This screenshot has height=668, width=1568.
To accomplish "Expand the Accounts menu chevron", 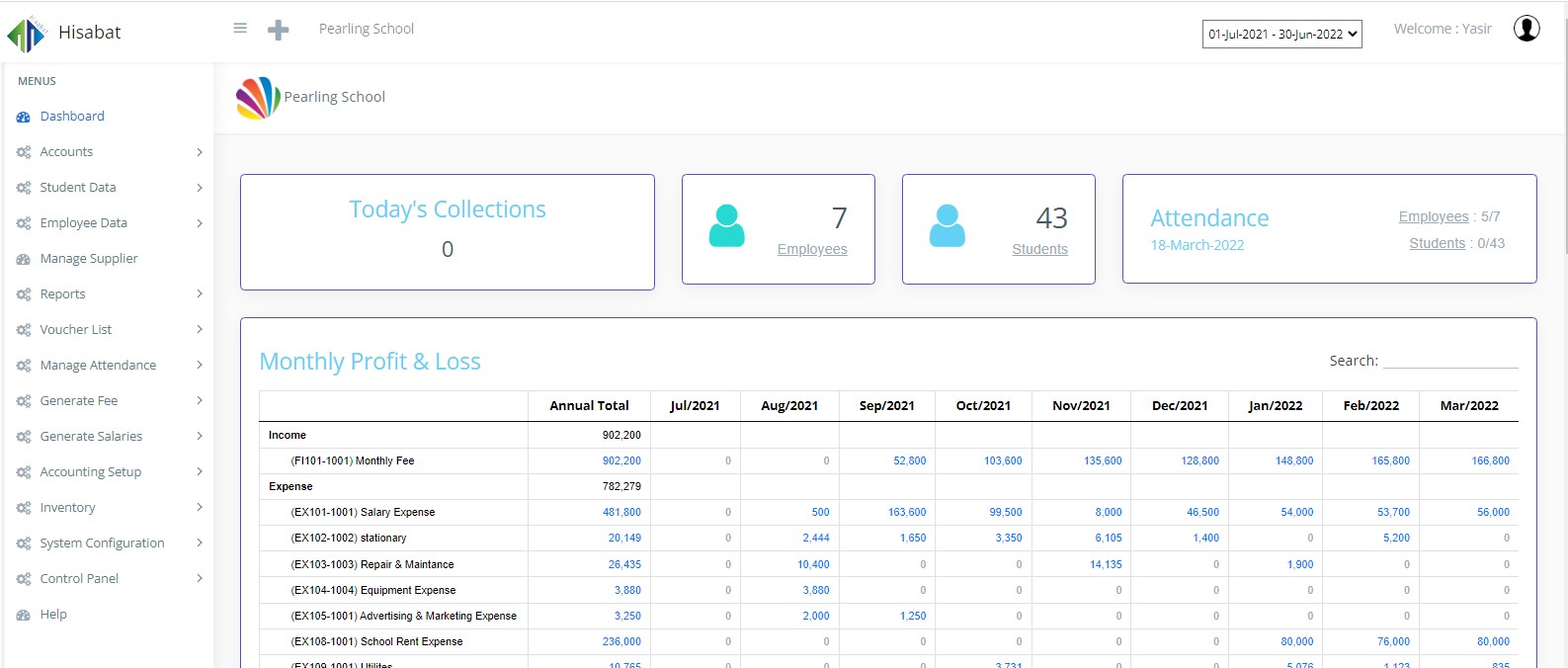I will tap(200, 152).
